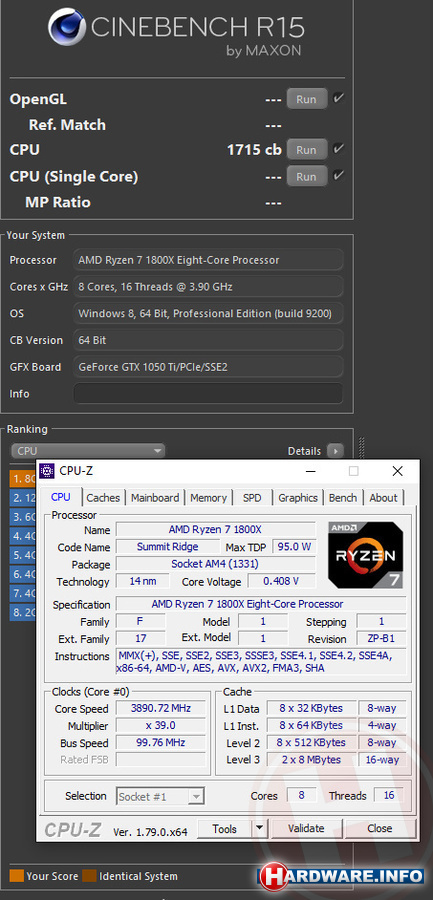Click the Close button in CPU-Z

click(x=380, y=829)
